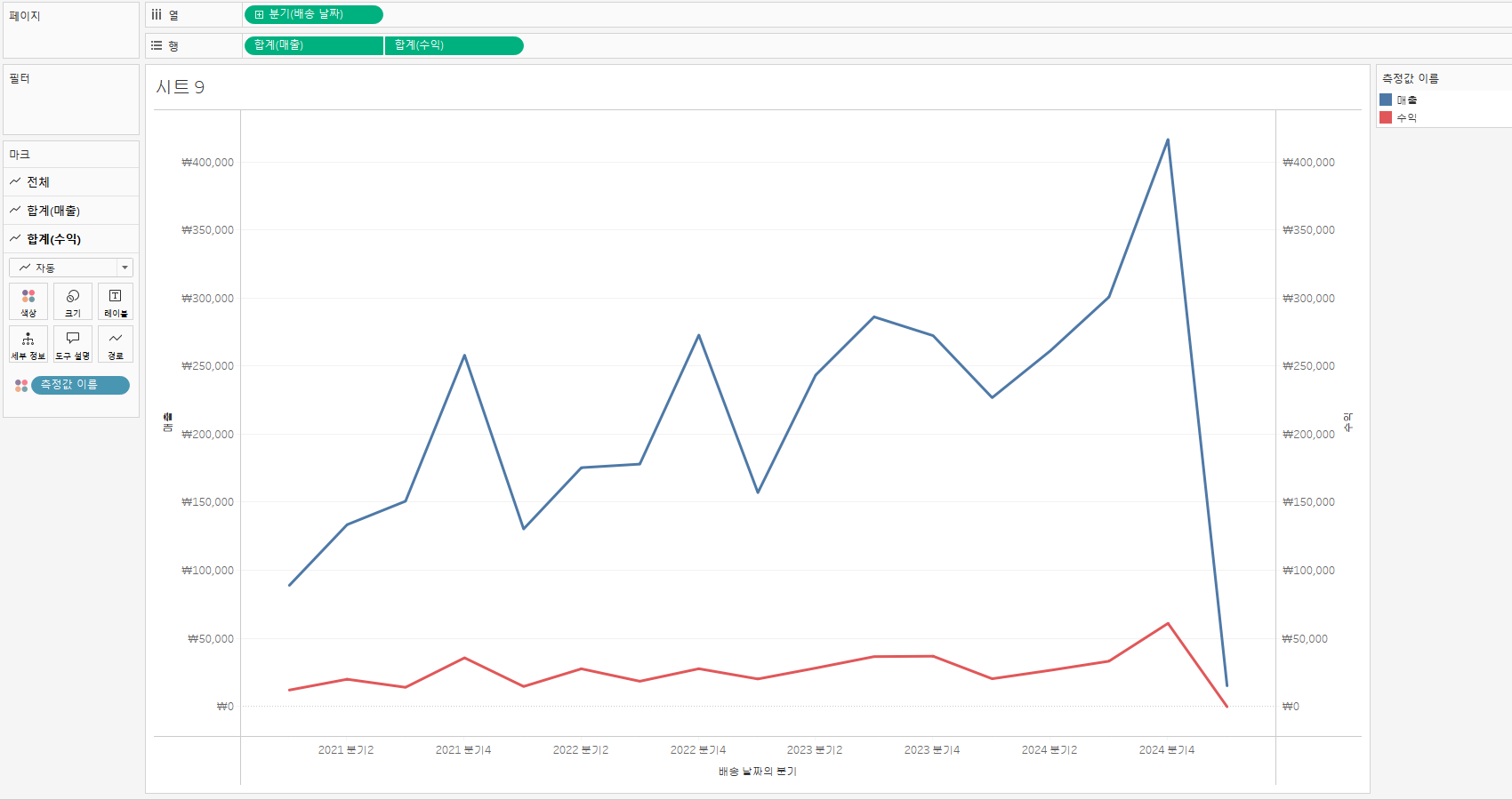Screen dimensions: 1512x800
Task: Click the 분기(배송 날짜) pill on Columns
Action: coord(314,15)
